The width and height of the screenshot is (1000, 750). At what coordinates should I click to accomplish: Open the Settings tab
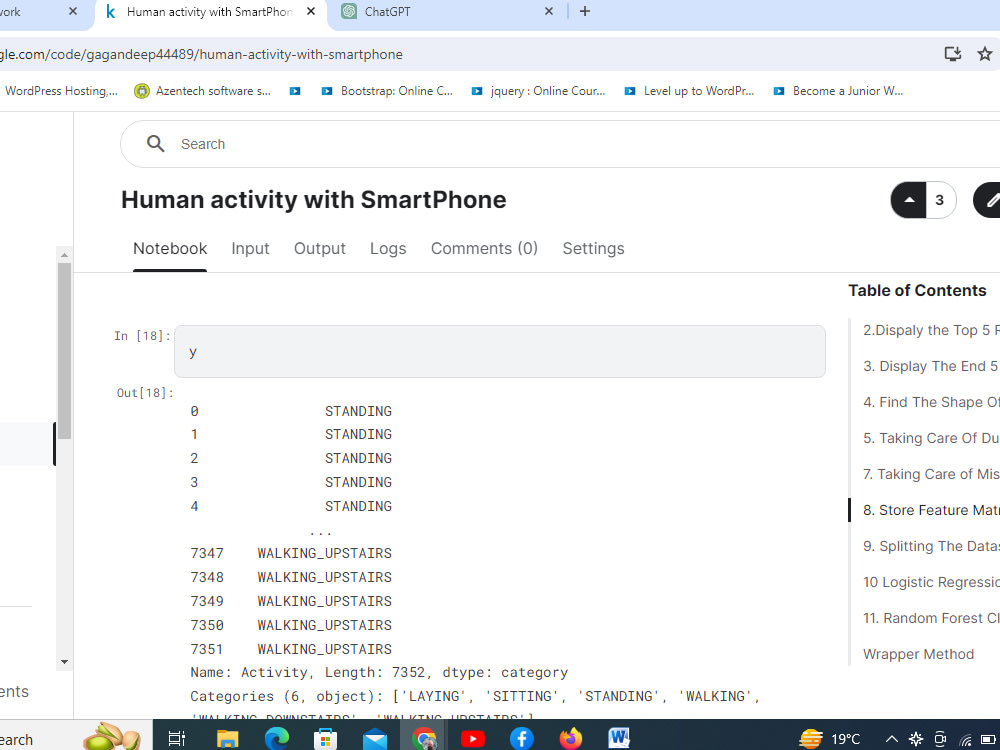click(593, 249)
